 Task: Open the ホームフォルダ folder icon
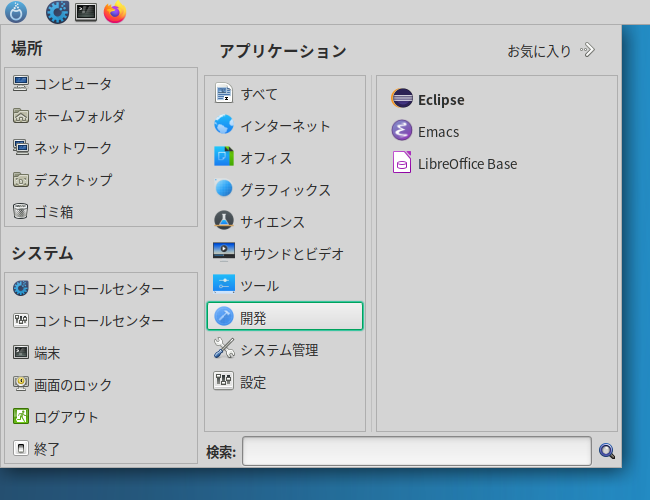click(x=21, y=116)
